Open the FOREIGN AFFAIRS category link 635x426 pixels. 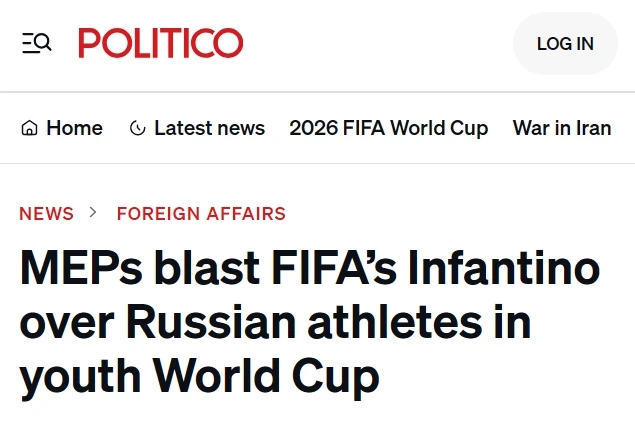point(201,213)
